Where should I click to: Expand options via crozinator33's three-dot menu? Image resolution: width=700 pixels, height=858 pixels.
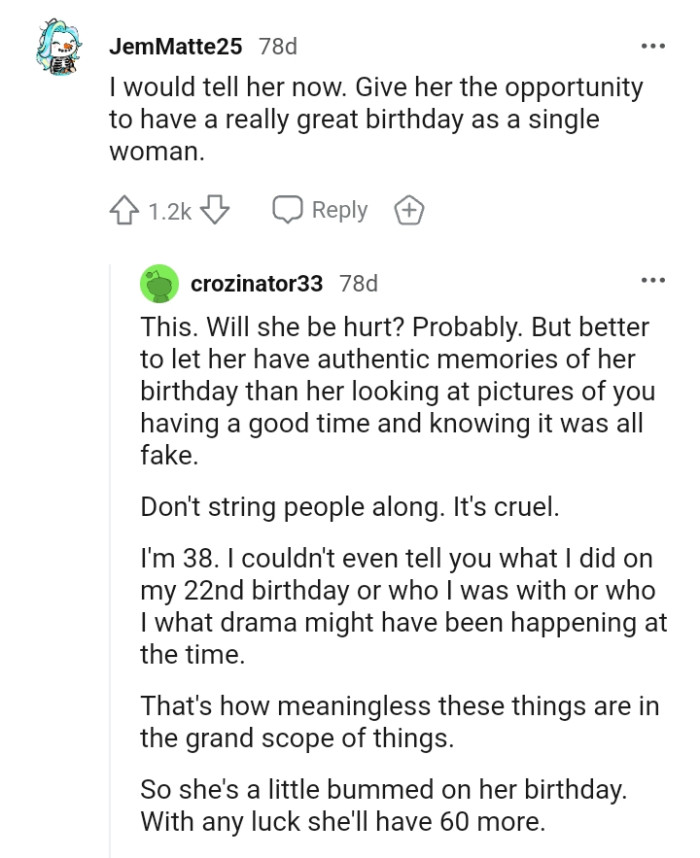point(654,281)
